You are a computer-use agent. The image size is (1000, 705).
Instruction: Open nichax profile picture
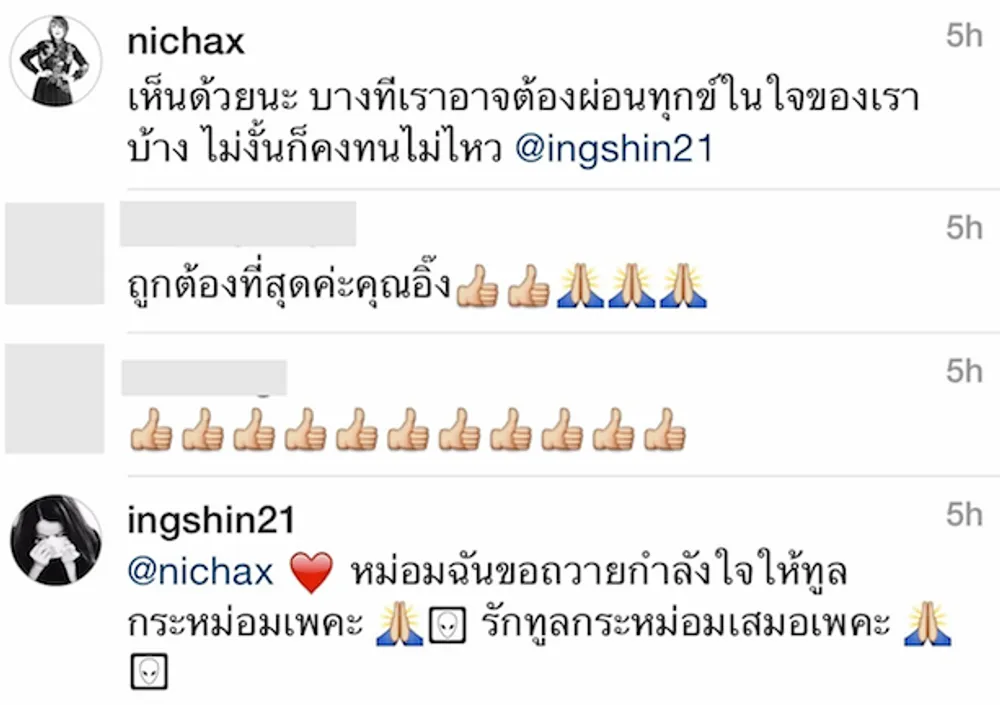(56, 61)
